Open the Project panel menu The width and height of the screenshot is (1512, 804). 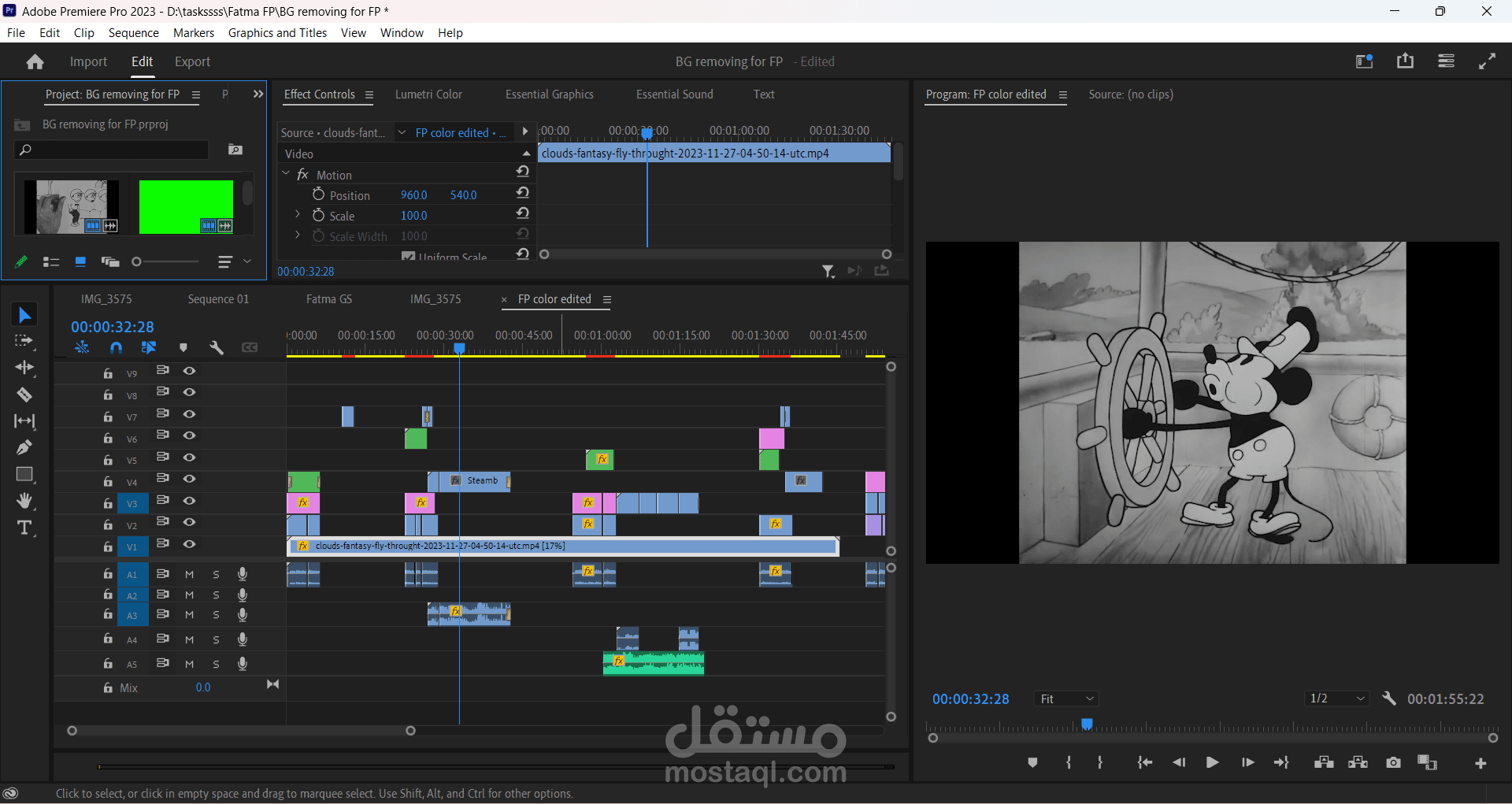[196, 94]
